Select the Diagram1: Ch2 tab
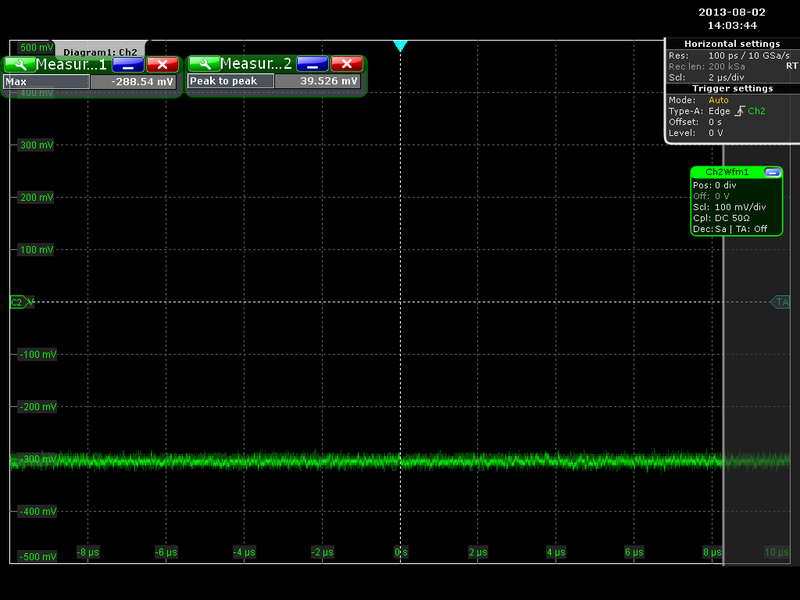Viewport: 800px width, 600px height. (99, 51)
